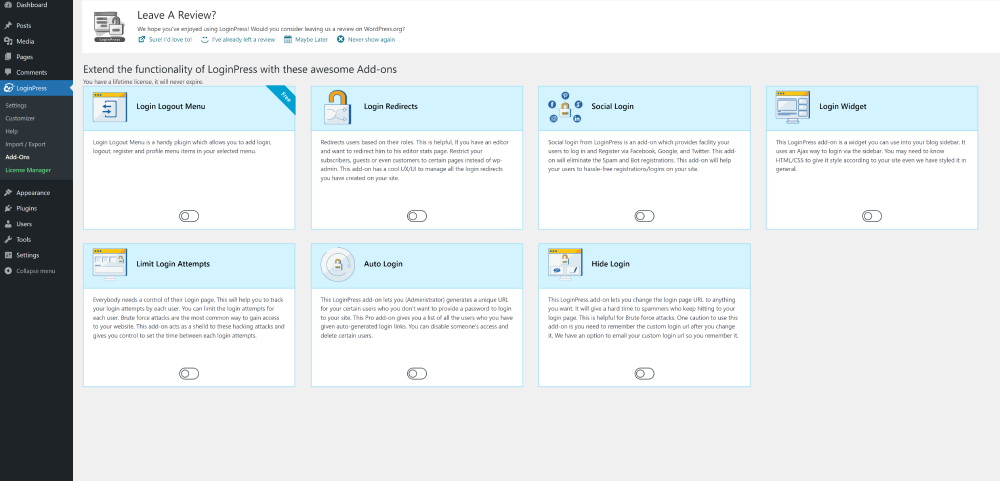Click the Login Redirects card title
Screen dimensions: 1000x481
tap(391, 107)
